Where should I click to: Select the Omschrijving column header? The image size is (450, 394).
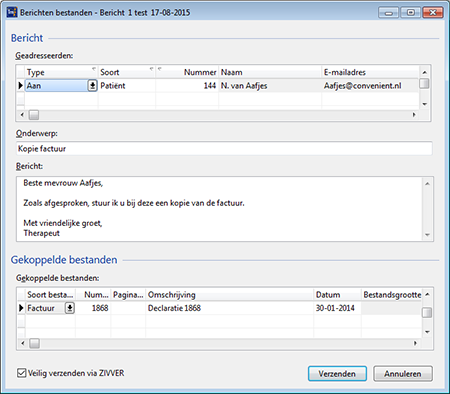pos(230,295)
